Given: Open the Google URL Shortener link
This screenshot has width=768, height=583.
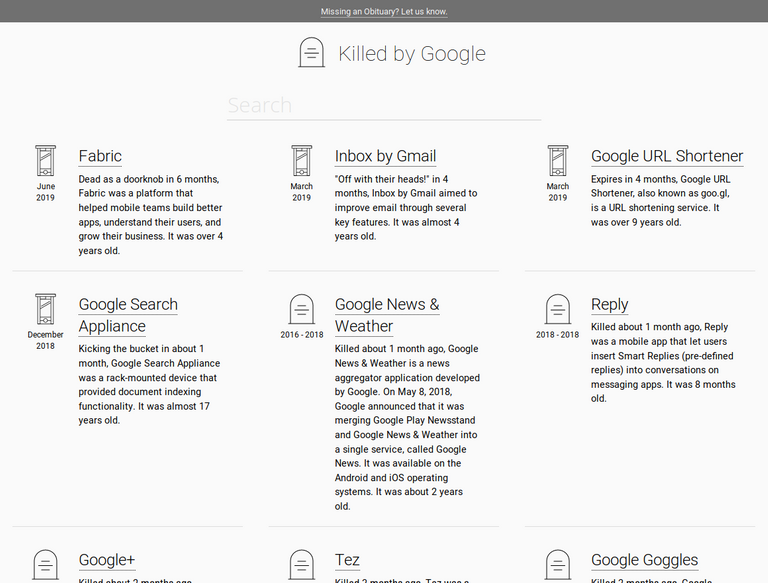Looking at the screenshot, I should (x=667, y=156).
